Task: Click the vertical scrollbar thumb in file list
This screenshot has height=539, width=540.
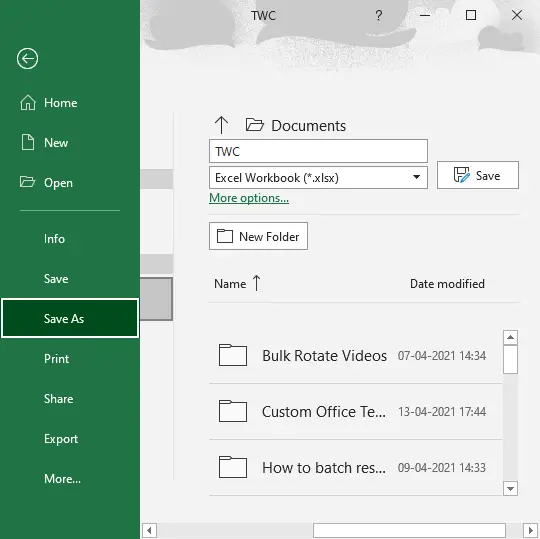Action: point(510,359)
